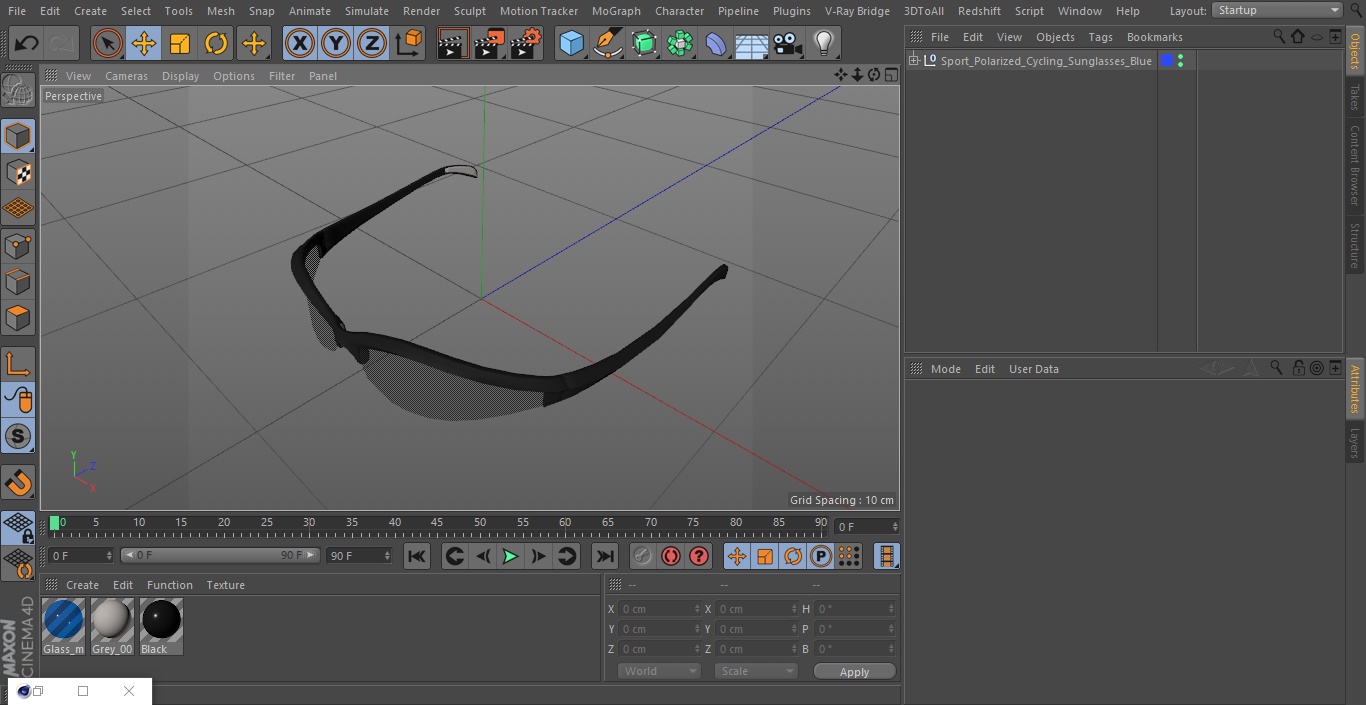This screenshot has height=705, width=1366.
Task: Switch to the Content Browser side tab
Action: tap(1355, 165)
